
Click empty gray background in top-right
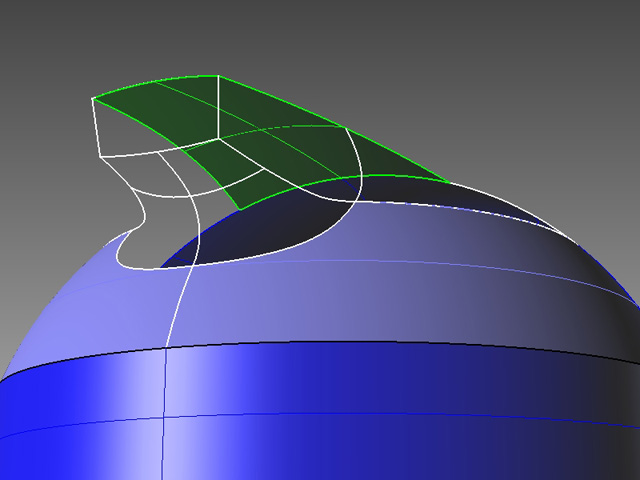pyautogui.click(x=560, y=60)
